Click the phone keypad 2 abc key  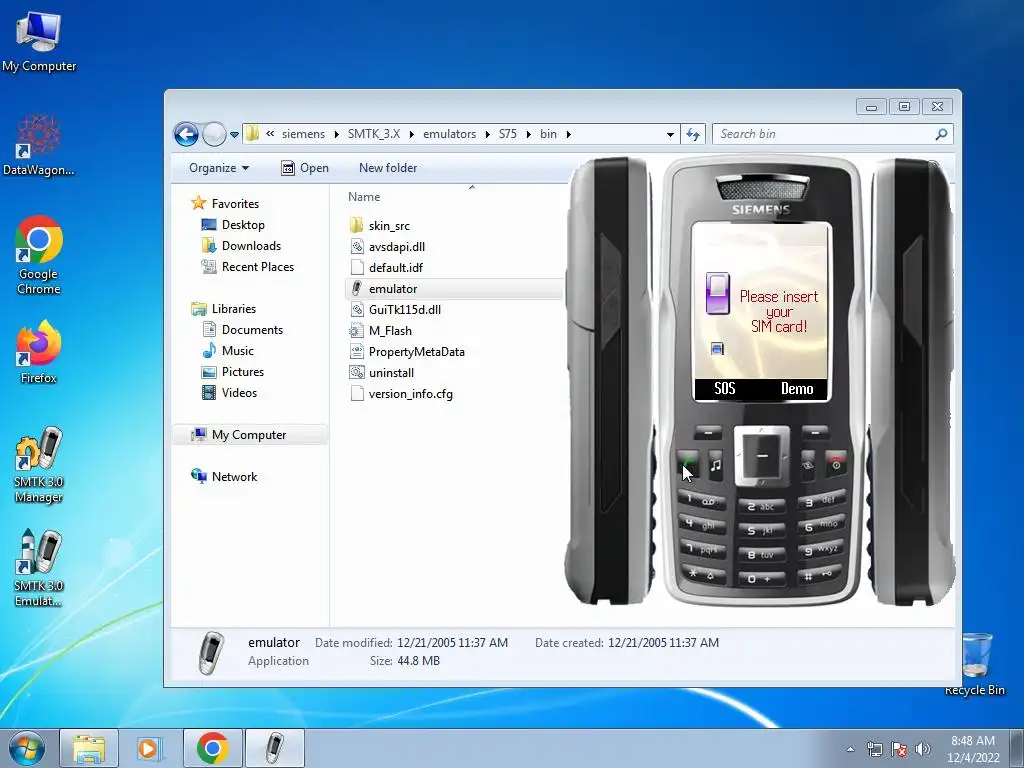[761, 506]
